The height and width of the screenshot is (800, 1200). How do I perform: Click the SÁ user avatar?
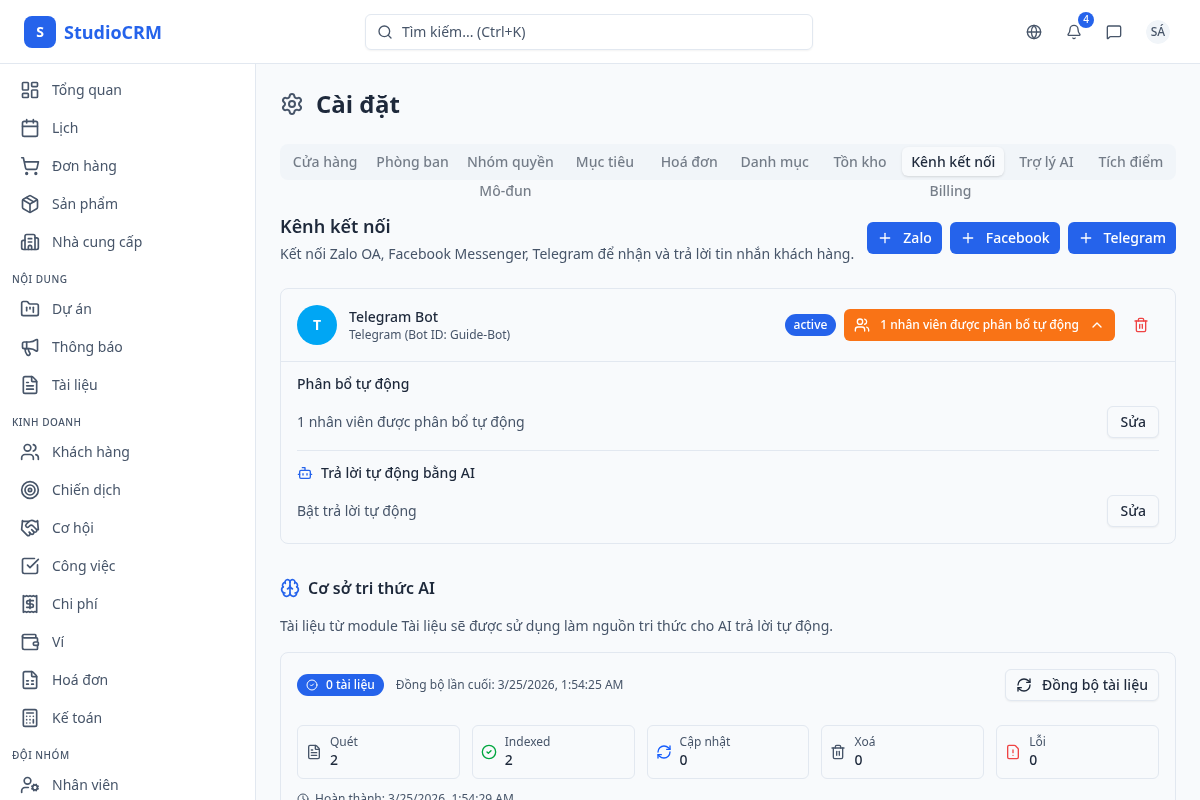click(1157, 31)
